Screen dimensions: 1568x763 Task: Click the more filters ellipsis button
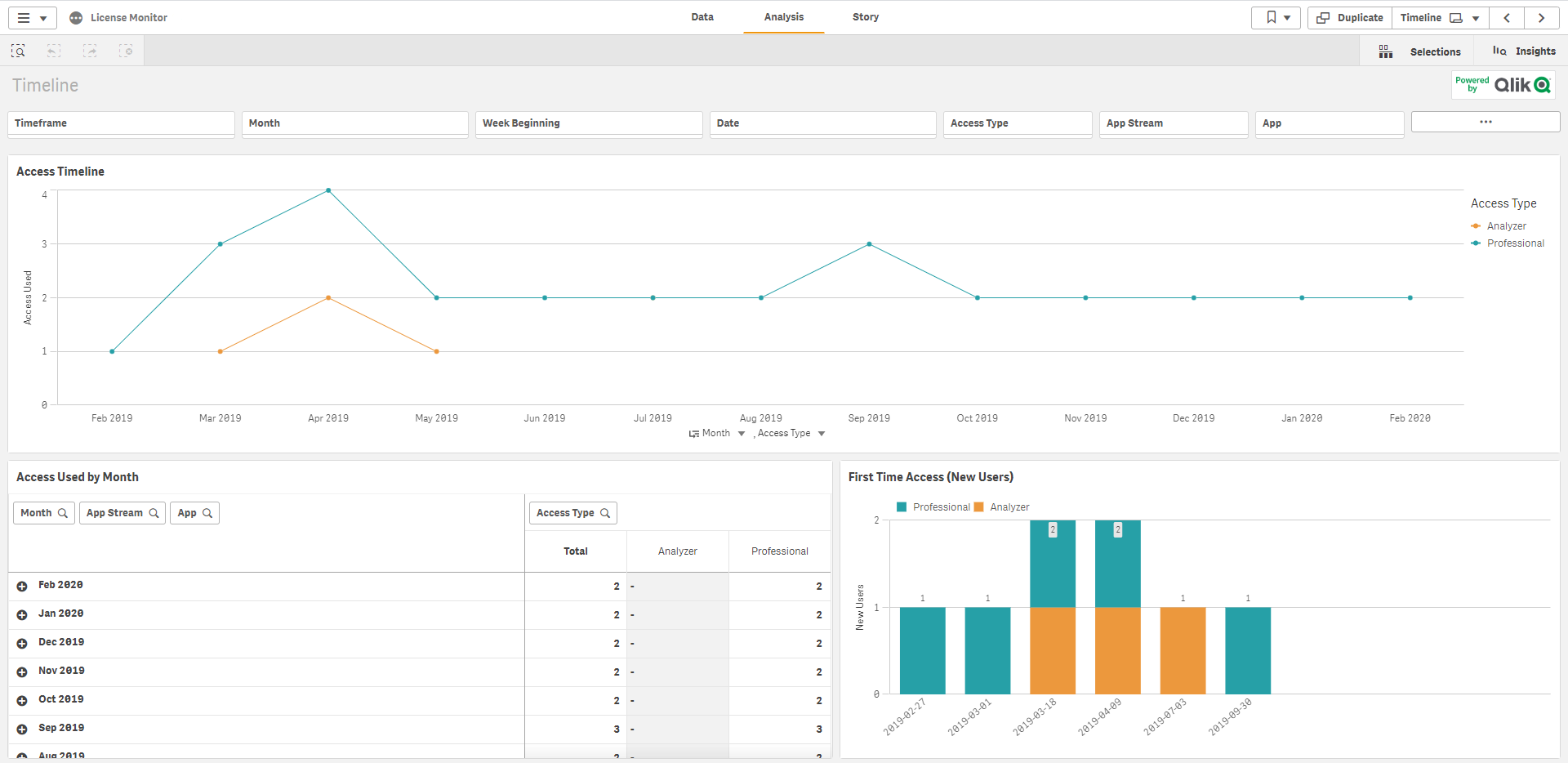click(x=1486, y=122)
